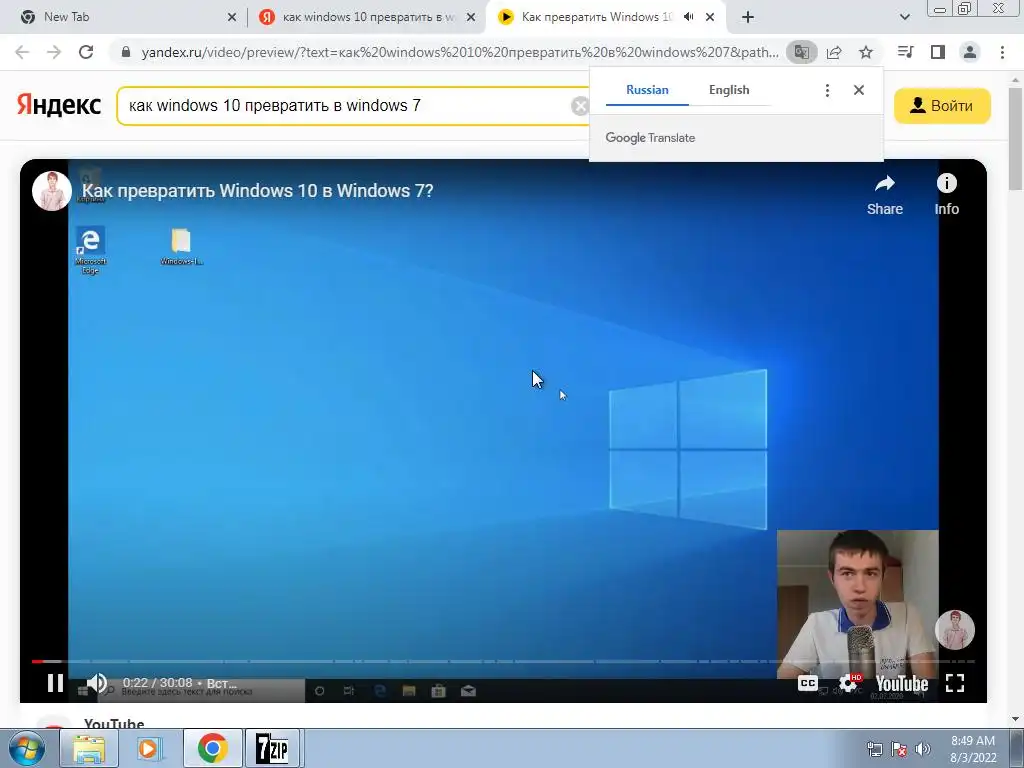Go forward using the forward arrow
This screenshot has width=1024, height=768.
coord(54,52)
